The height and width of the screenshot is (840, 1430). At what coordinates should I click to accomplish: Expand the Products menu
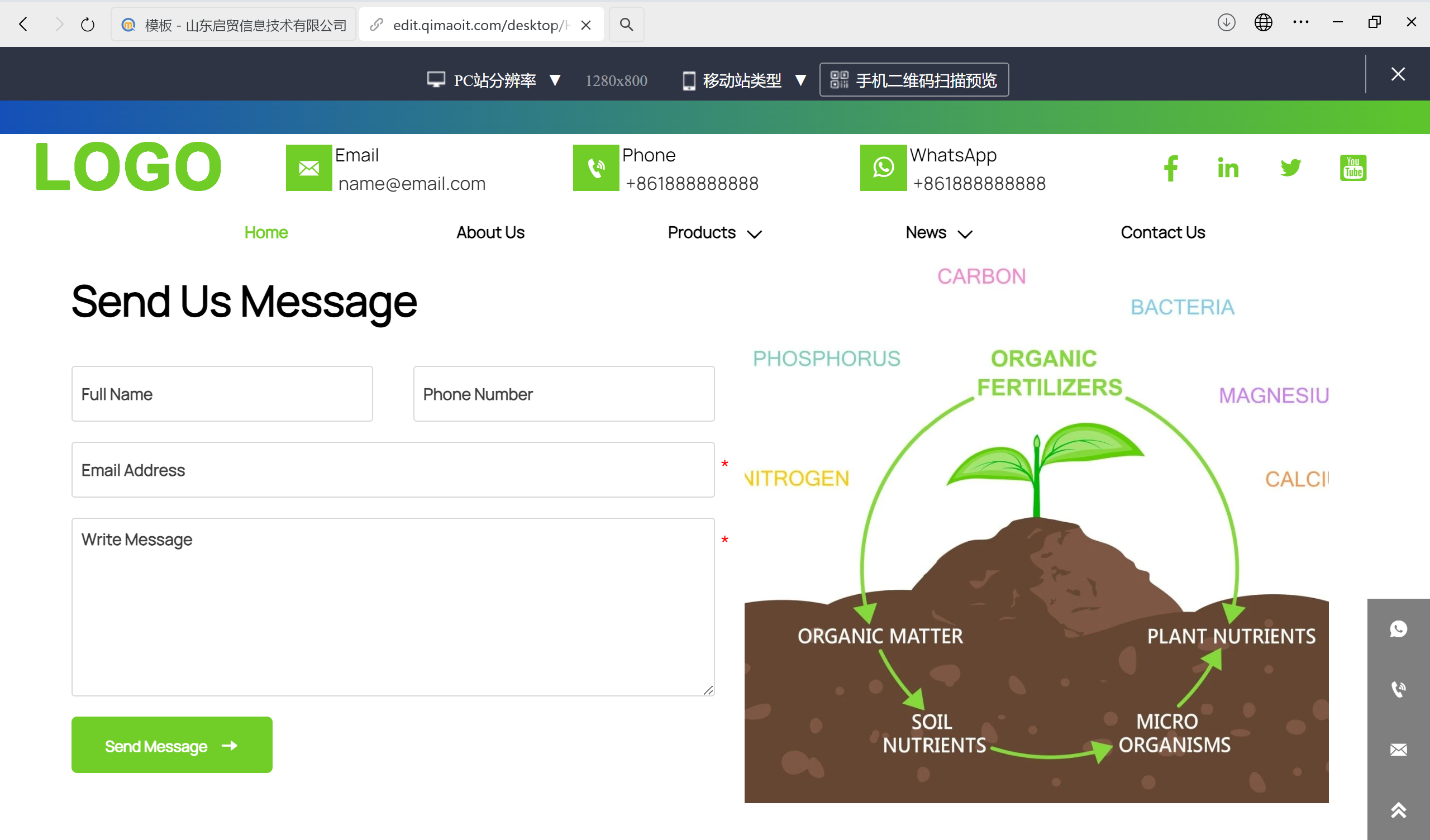(x=714, y=233)
